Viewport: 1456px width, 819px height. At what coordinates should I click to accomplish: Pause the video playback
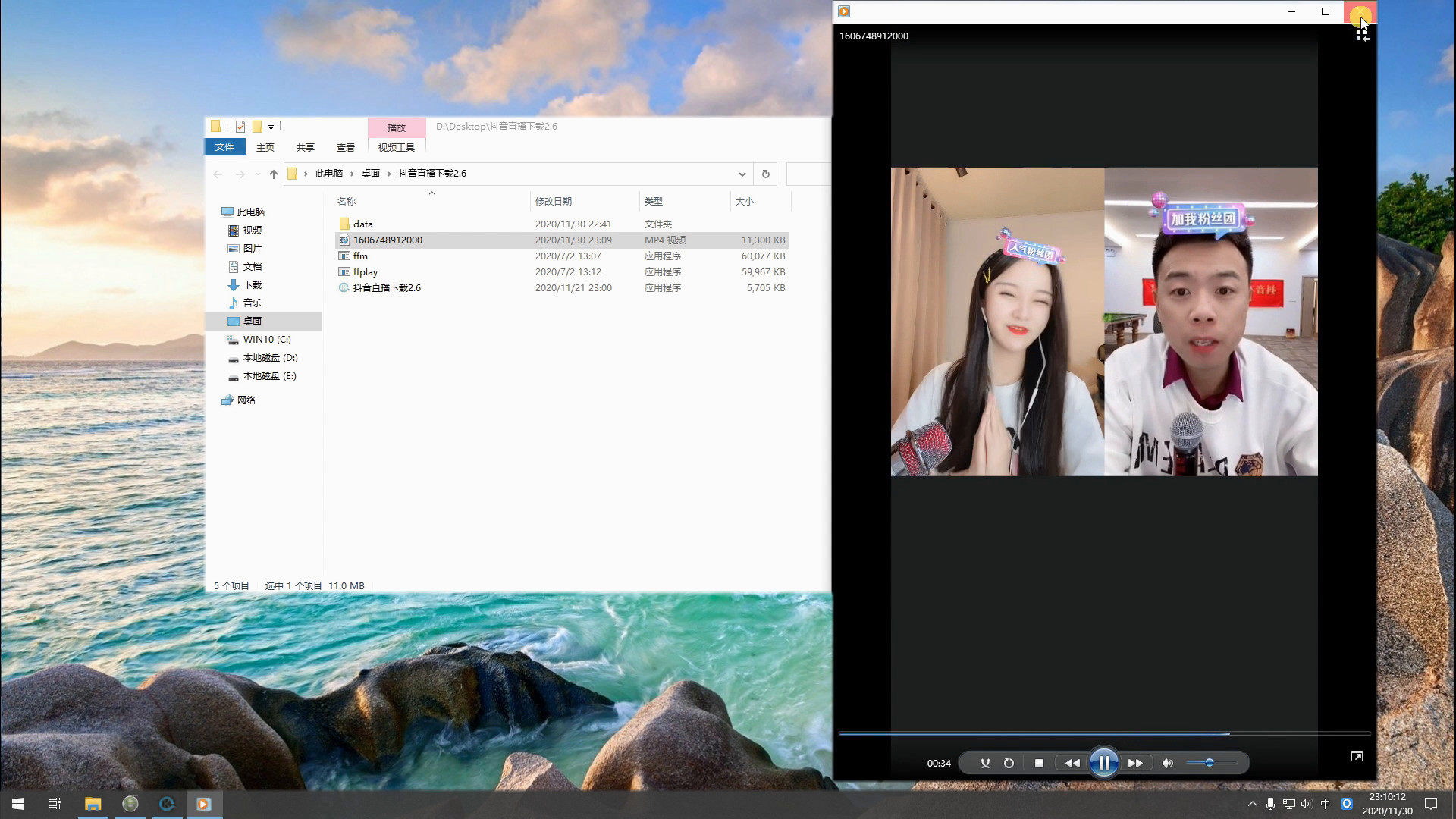[x=1103, y=763]
